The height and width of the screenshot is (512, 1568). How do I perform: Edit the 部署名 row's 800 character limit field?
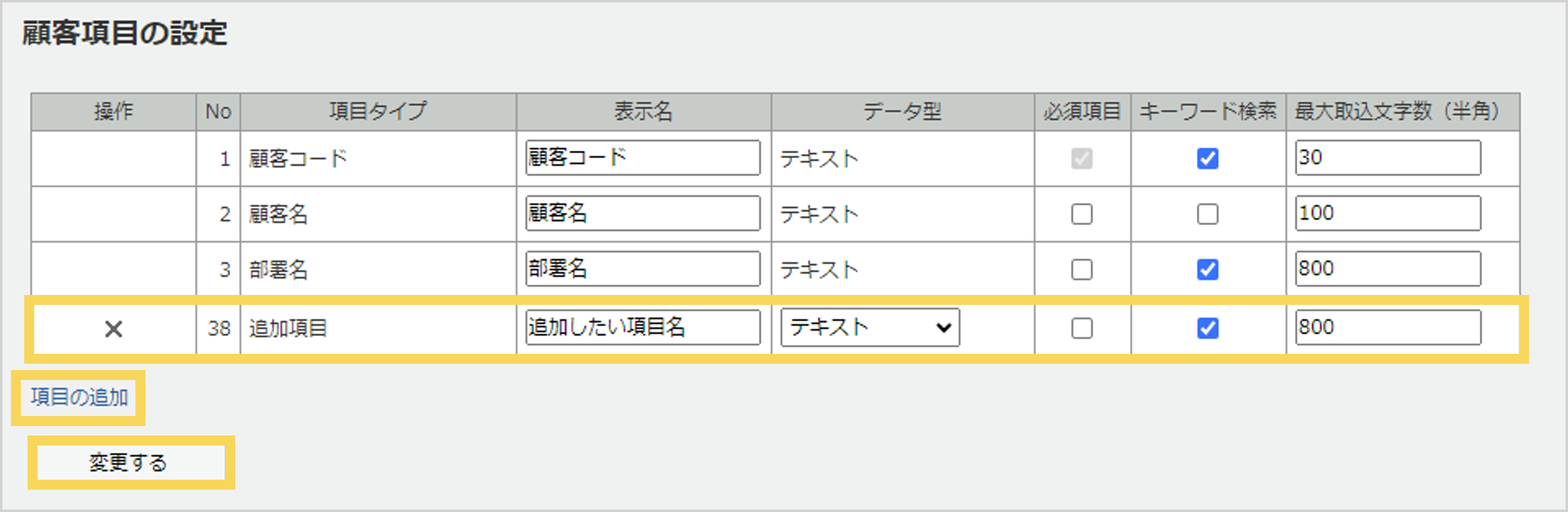coord(1388,269)
